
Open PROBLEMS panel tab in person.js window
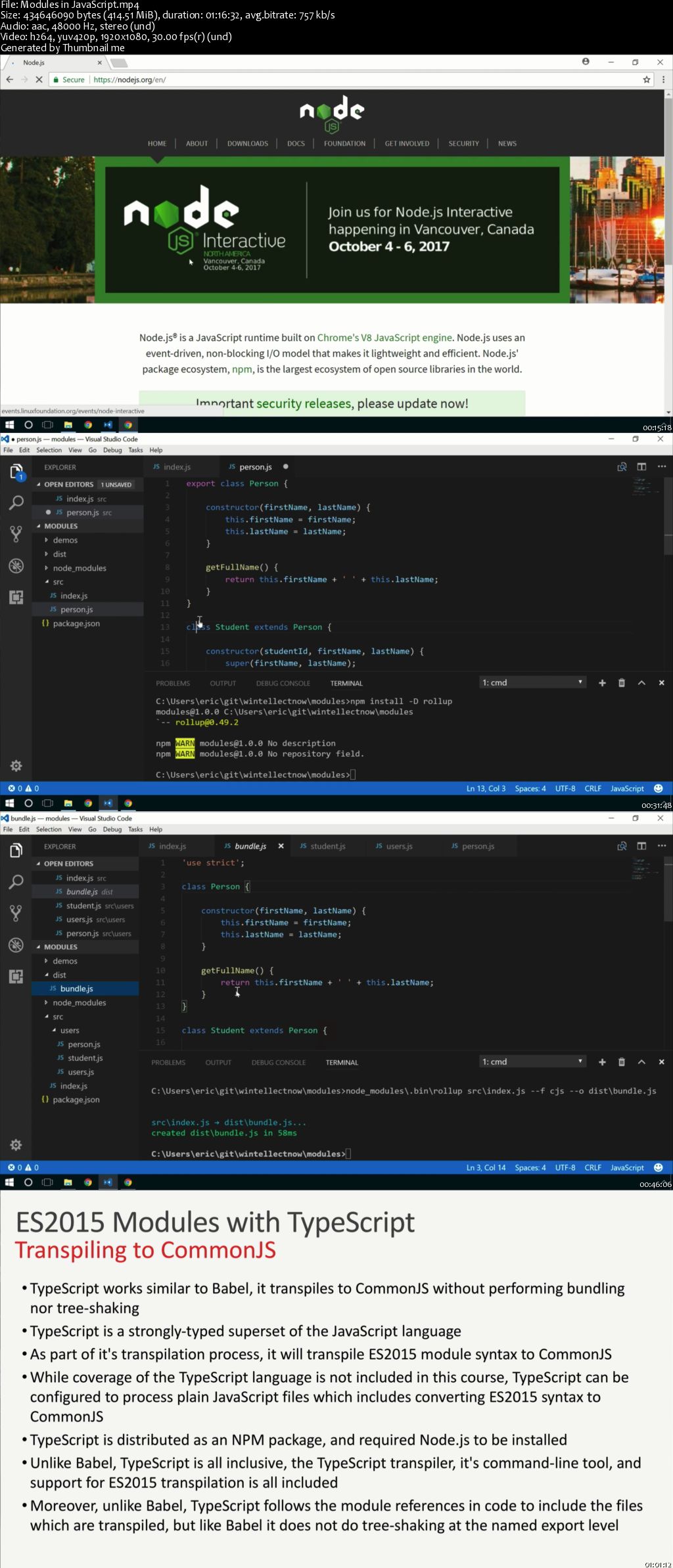pos(173,683)
